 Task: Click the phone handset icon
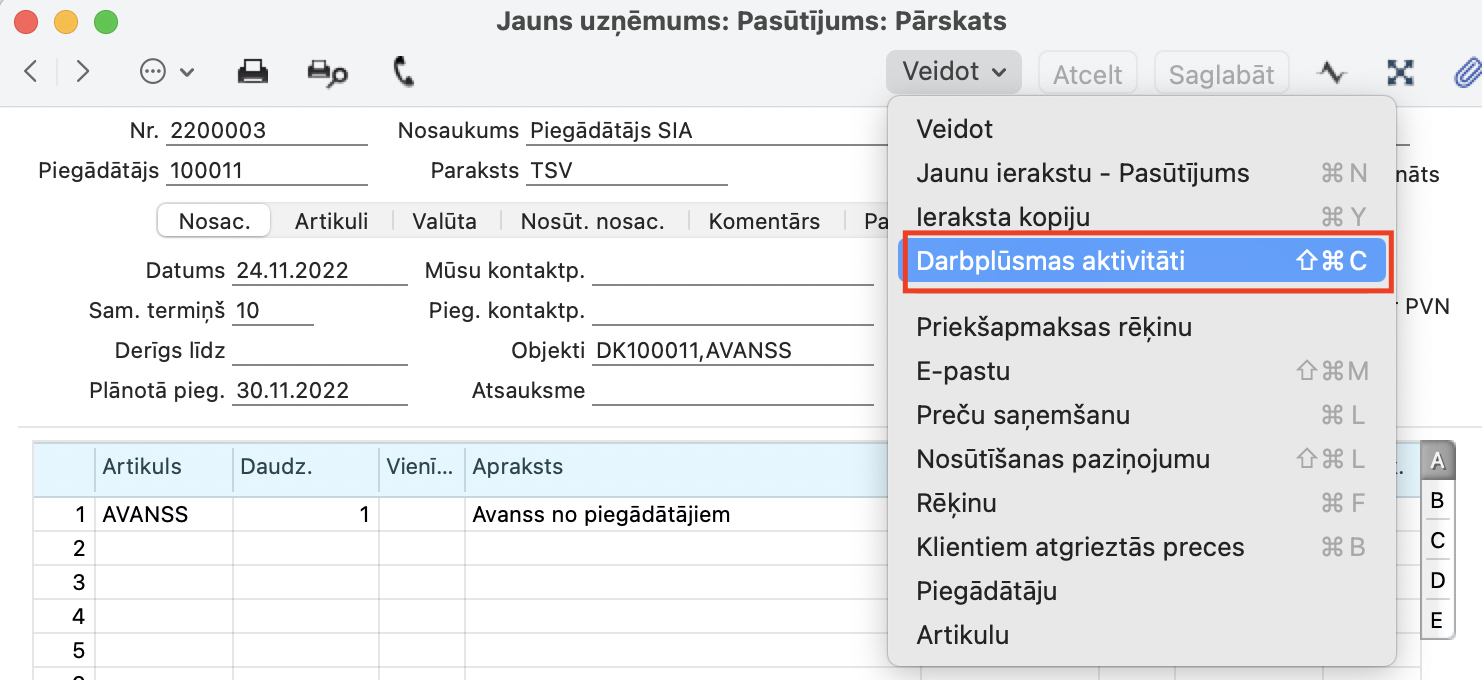[404, 72]
